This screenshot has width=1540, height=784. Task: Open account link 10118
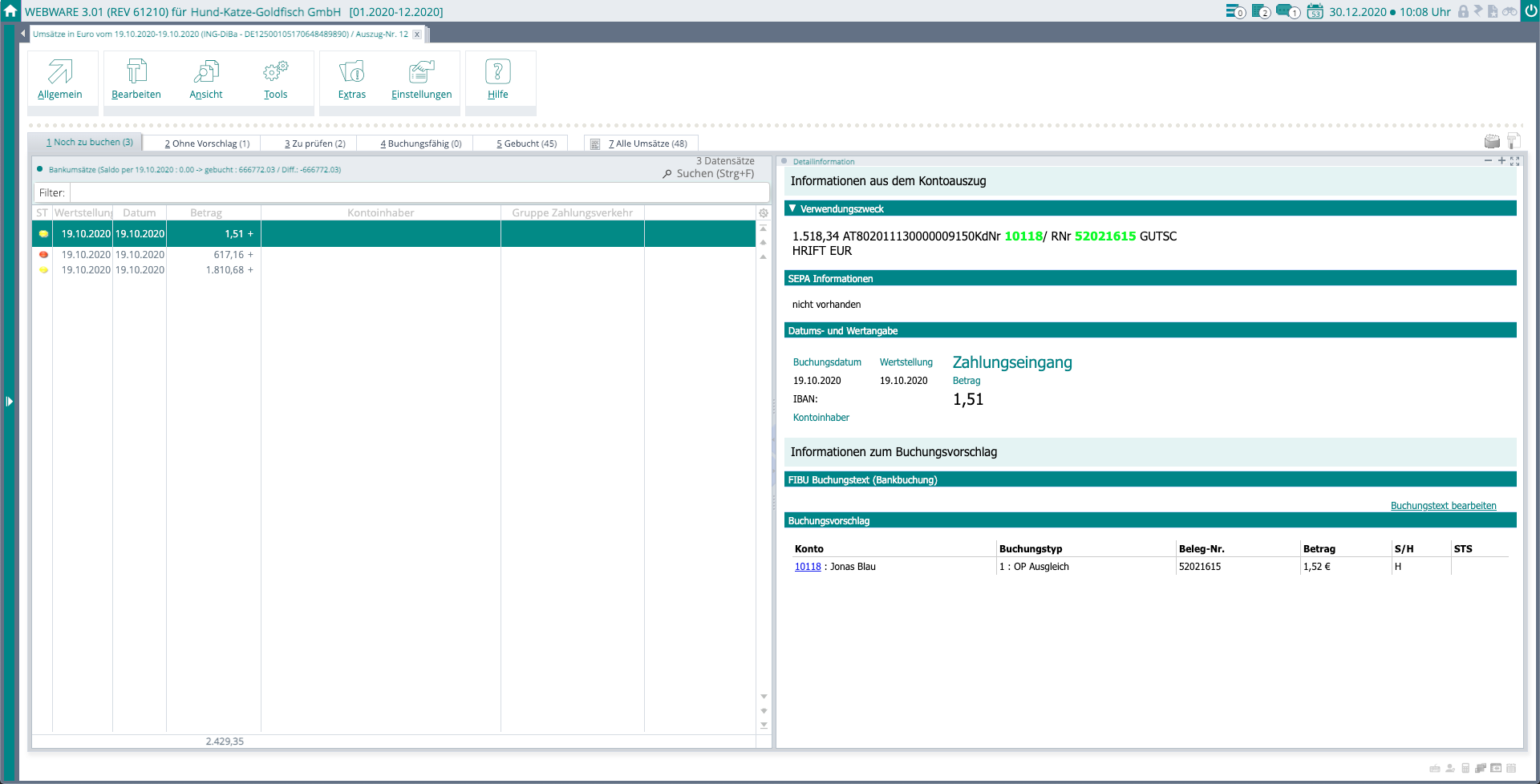point(808,567)
